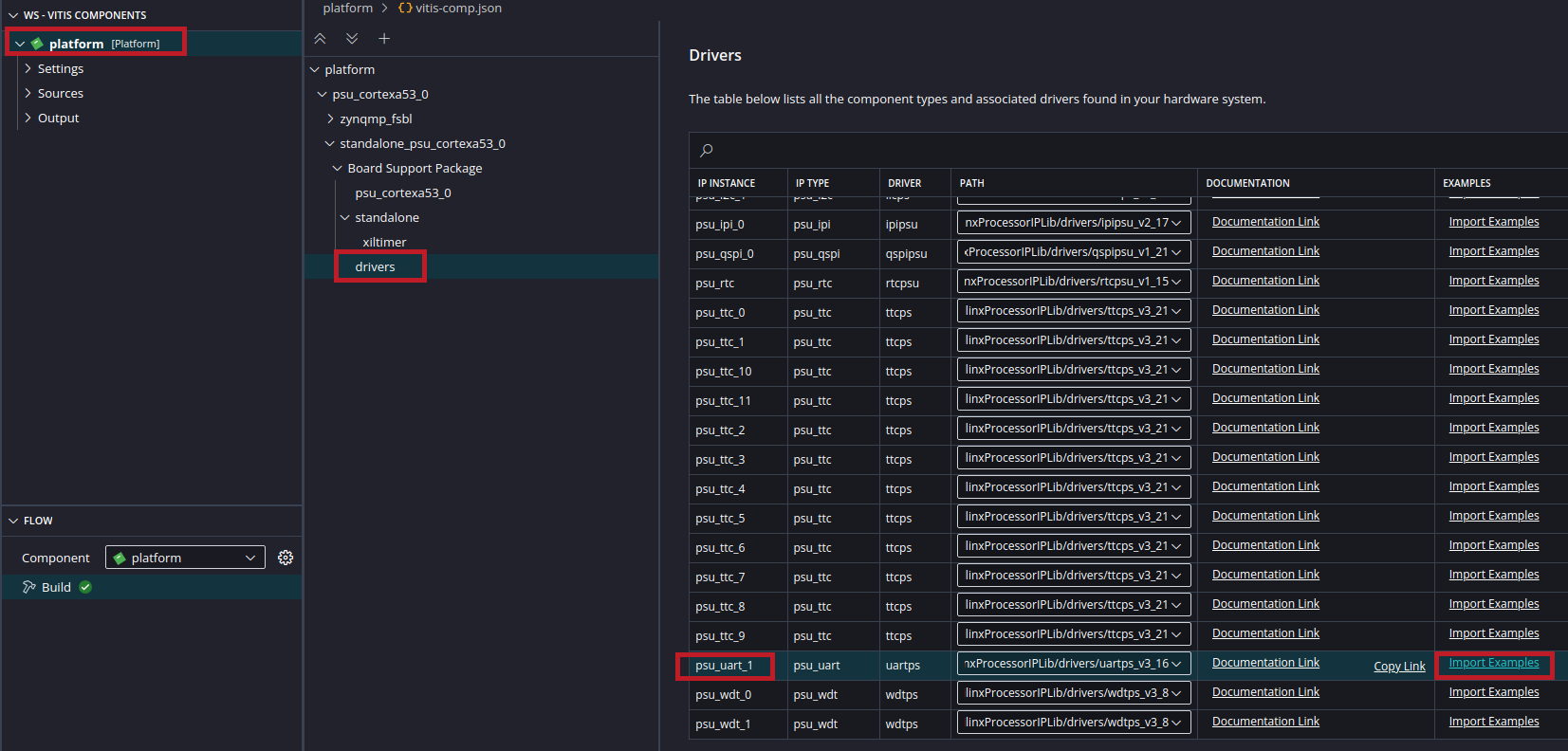Image resolution: width=1568 pixels, height=751 pixels.
Task: Click the expand all double-chevron down icon
Action: pyautogui.click(x=352, y=39)
